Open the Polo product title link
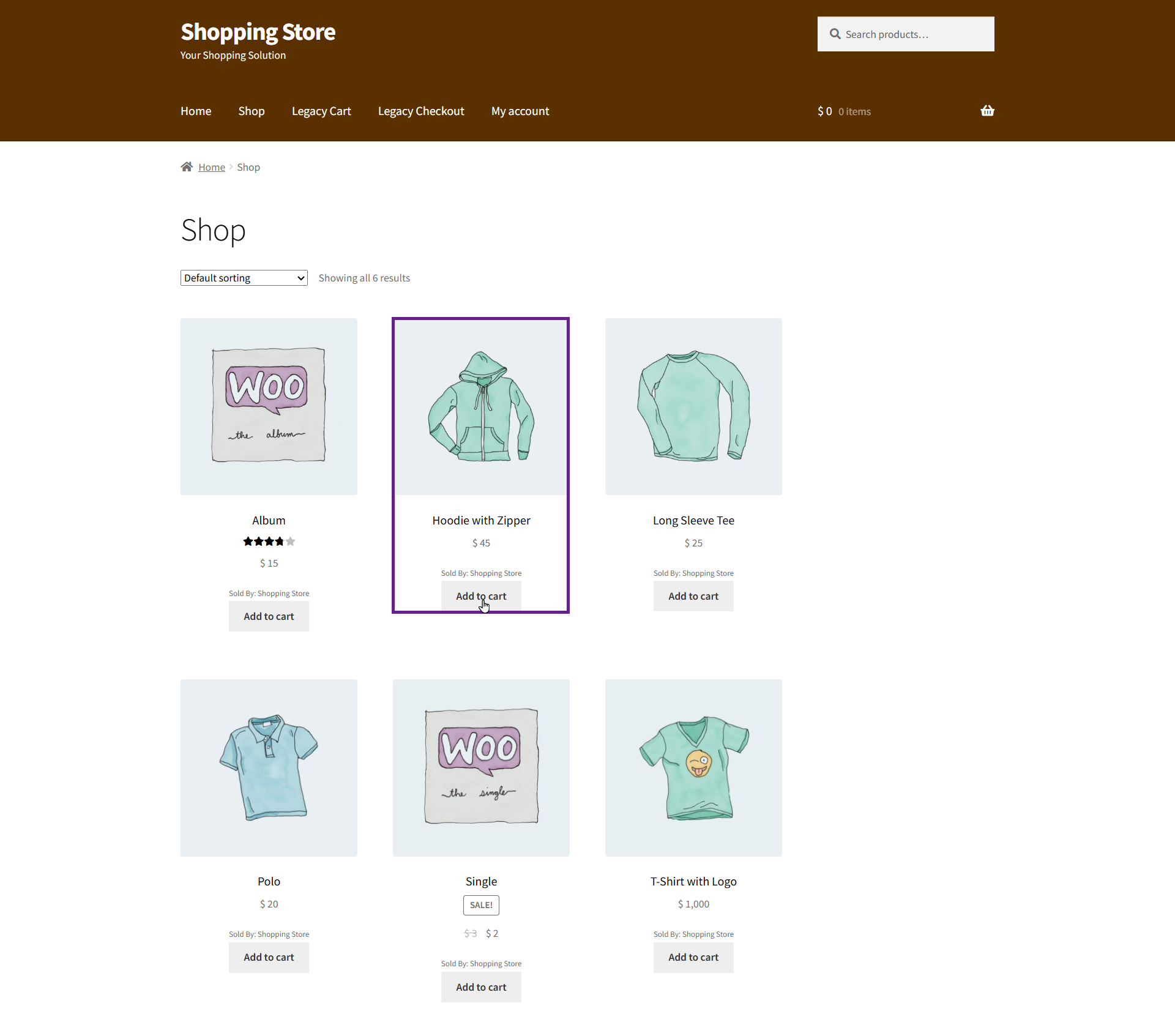This screenshot has width=1175, height=1036. 269,881
